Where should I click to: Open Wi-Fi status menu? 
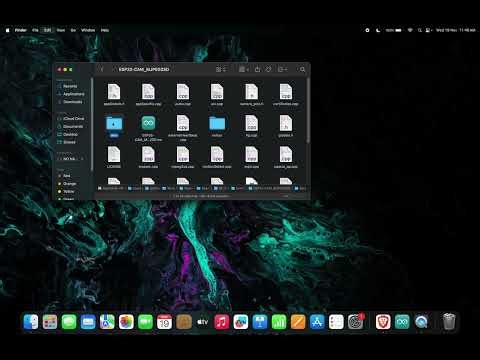(410, 30)
